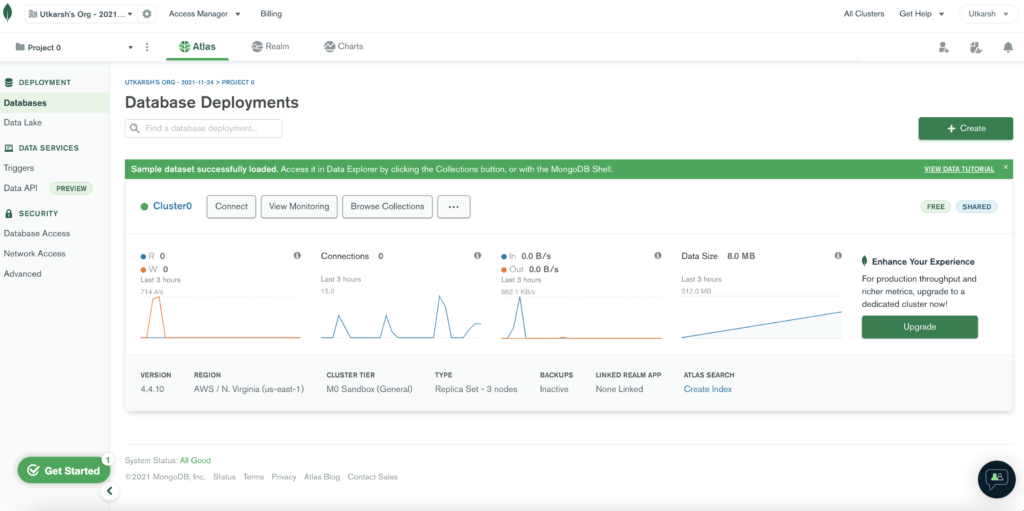Open the project activity feed icon
Screen dimensions: 1024x511
[x=975, y=47]
